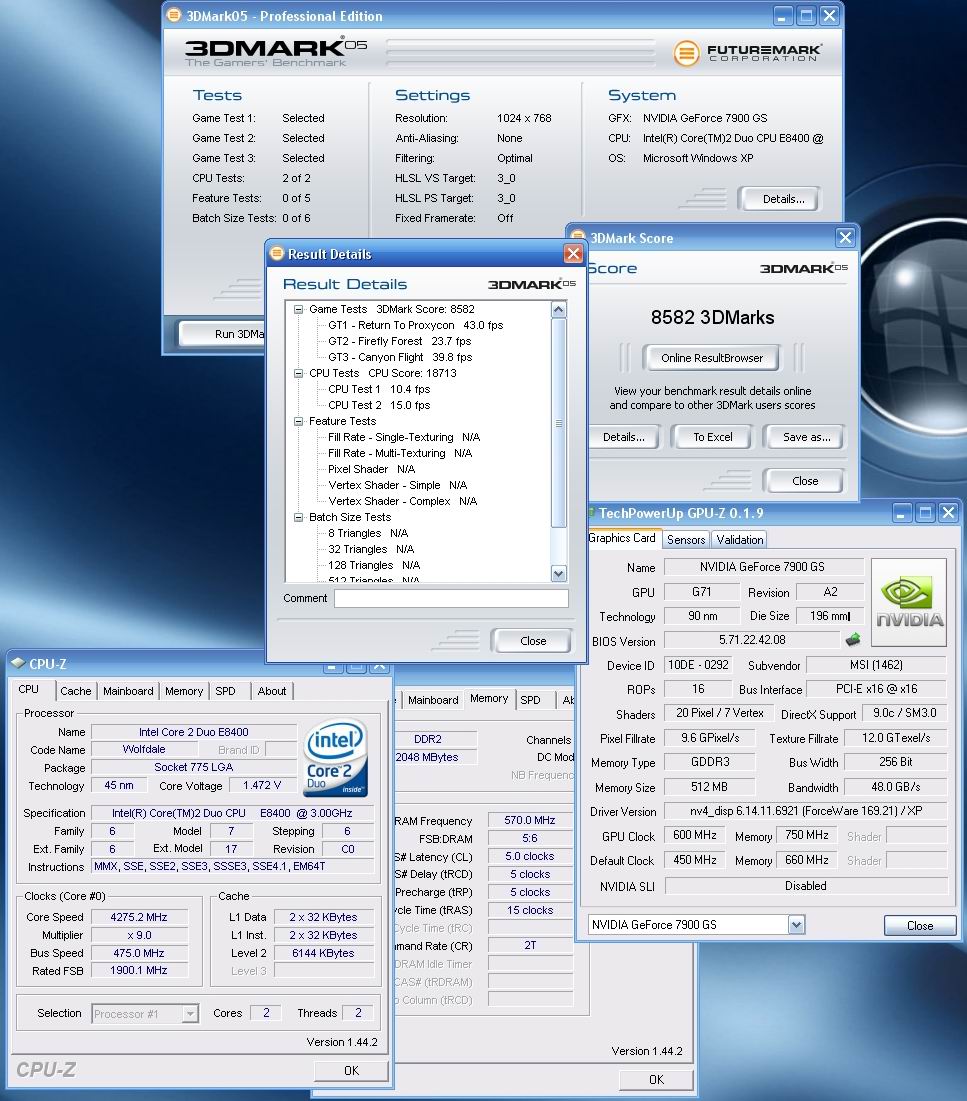
Task: Open SPD tab in rear CPU-Z window
Action: click(x=530, y=700)
